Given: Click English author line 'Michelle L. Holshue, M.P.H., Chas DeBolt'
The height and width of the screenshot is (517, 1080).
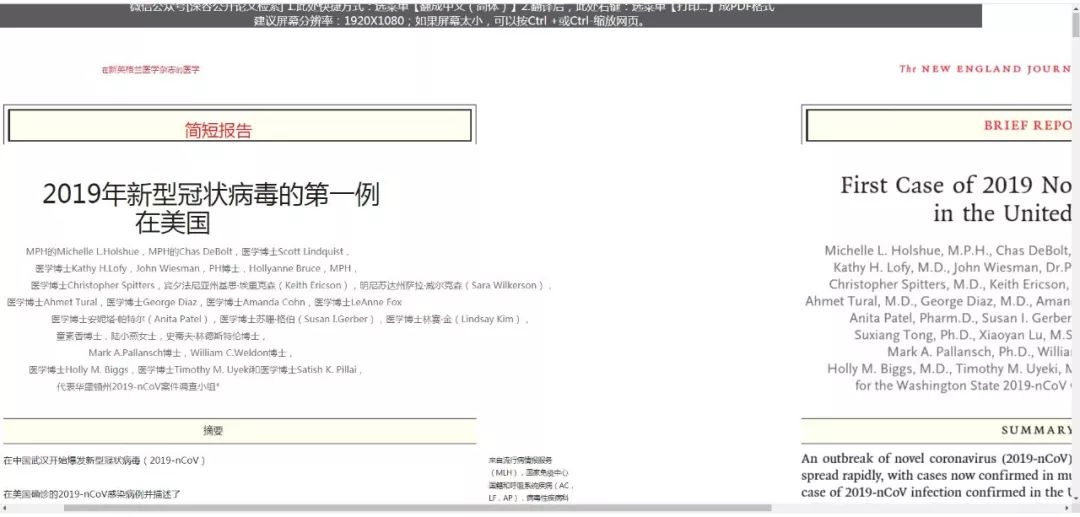Looking at the screenshot, I should coord(948,251).
